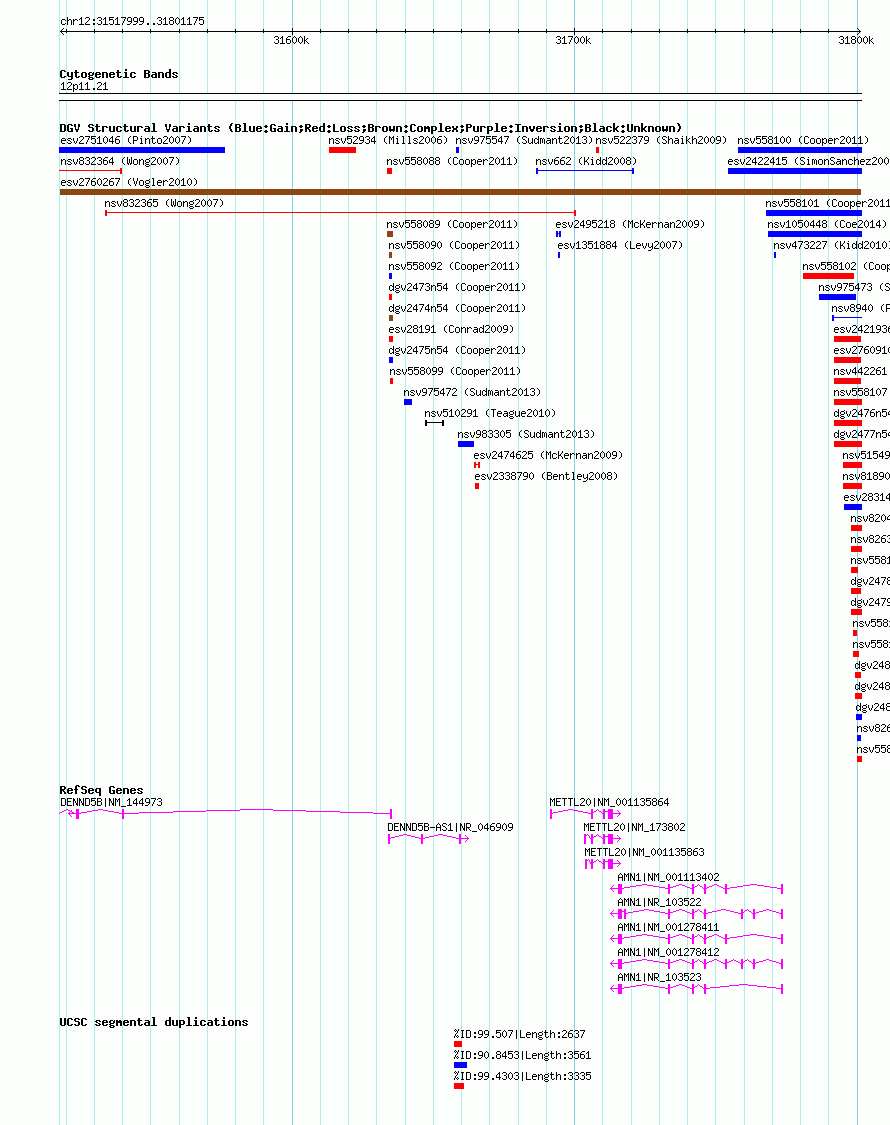The height and width of the screenshot is (1125, 890).
Task: Select the nsv558102 loss variant label
Action: point(846,266)
